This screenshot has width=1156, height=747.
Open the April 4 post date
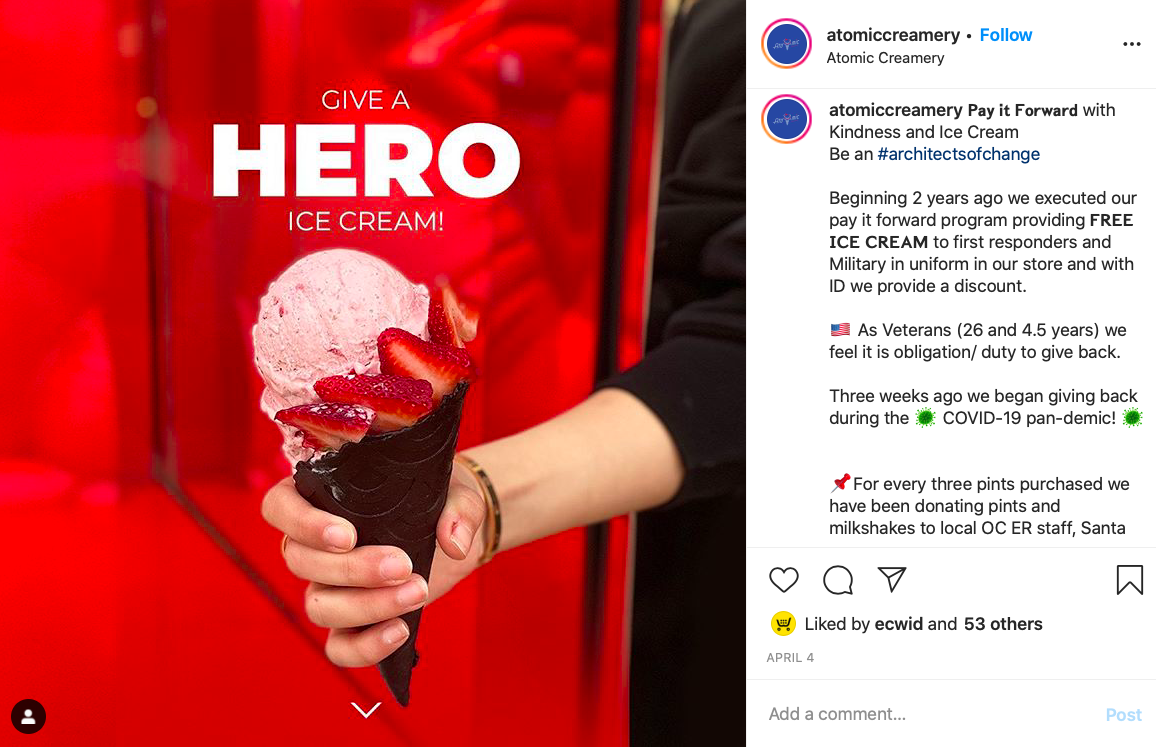(790, 658)
